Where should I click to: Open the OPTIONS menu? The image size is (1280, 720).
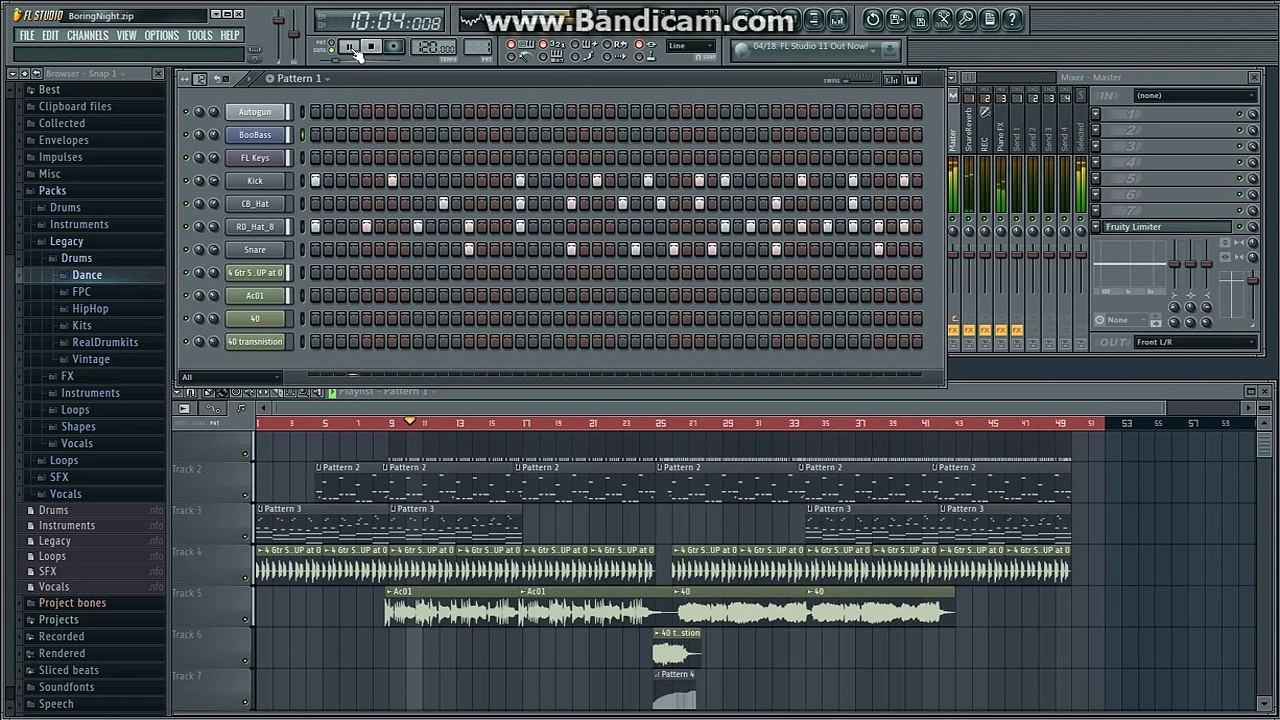click(161, 35)
